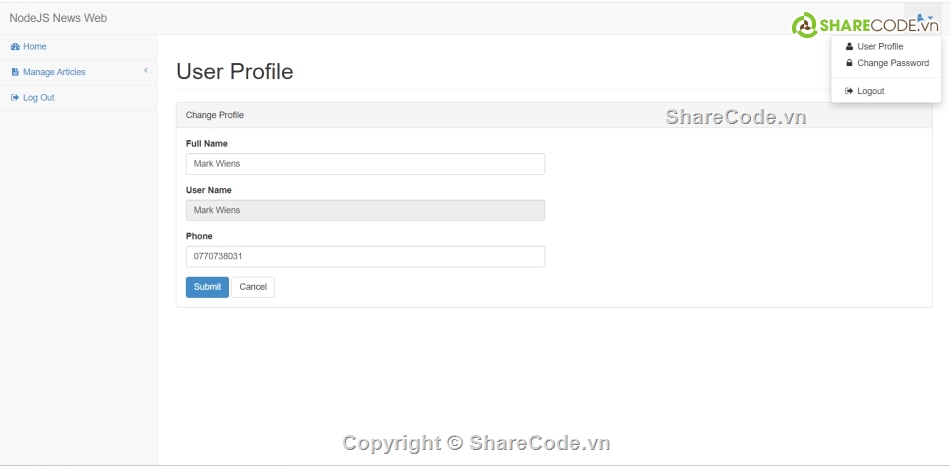Focus the Full Name text field
950x466 pixels.
pyautogui.click(x=365, y=164)
